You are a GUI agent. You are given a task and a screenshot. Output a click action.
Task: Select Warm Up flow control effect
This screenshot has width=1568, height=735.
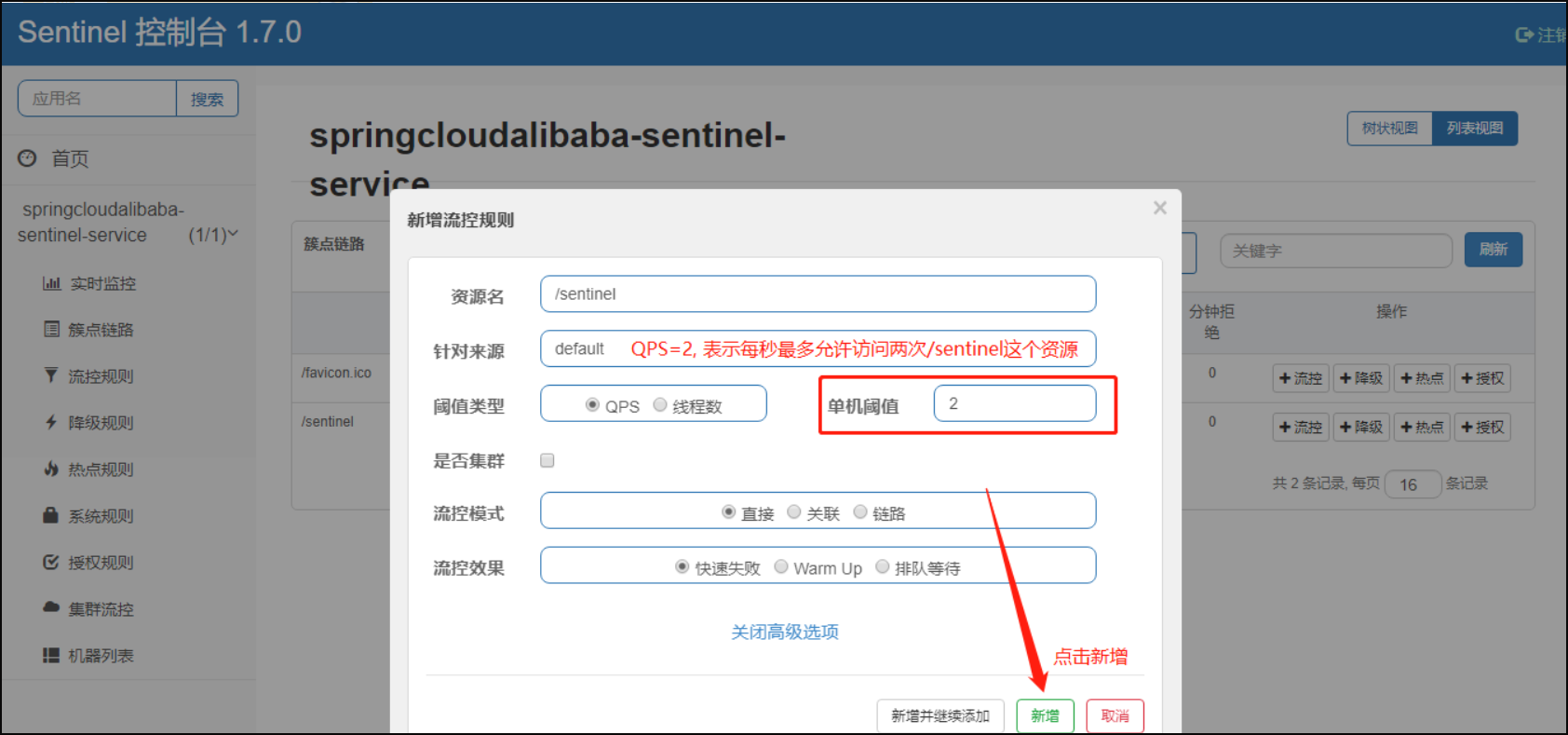click(x=781, y=566)
